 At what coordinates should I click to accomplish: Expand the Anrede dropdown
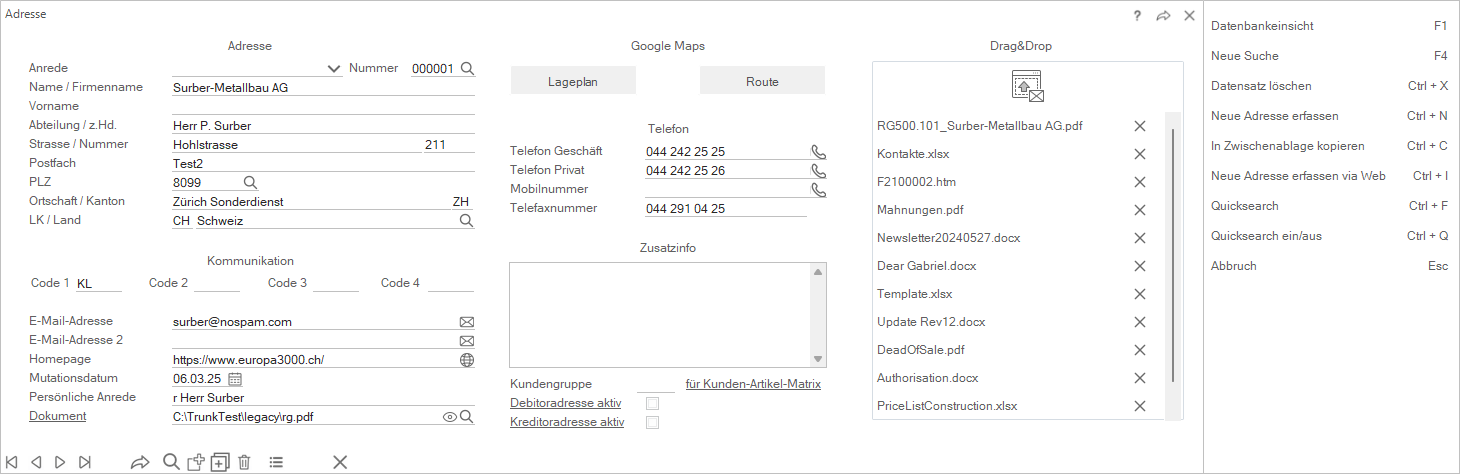coord(334,69)
